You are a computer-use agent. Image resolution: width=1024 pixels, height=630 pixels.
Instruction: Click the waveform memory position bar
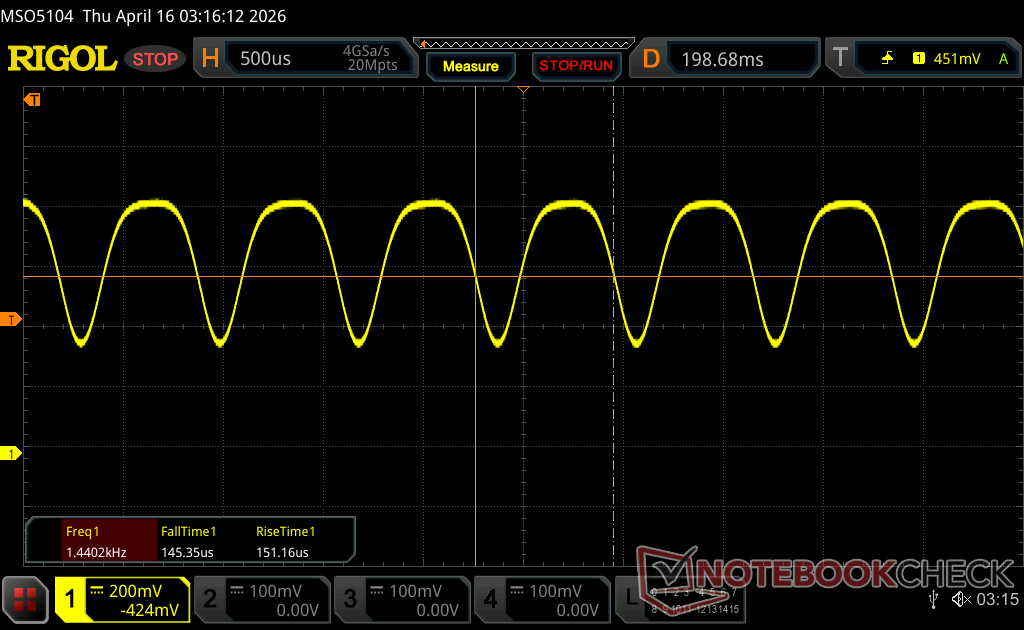point(526,43)
